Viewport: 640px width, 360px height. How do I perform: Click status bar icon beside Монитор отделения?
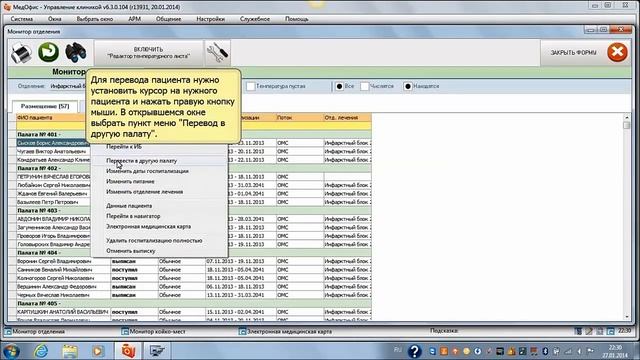(x=8, y=332)
